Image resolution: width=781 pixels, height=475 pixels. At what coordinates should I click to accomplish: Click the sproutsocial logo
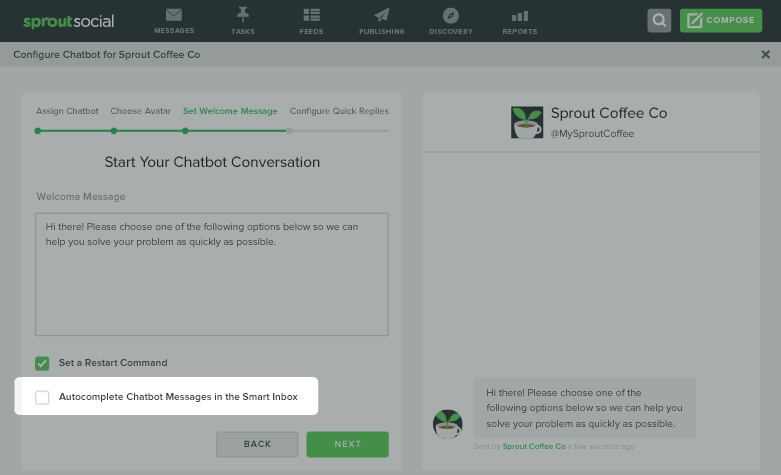(x=69, y=21)
